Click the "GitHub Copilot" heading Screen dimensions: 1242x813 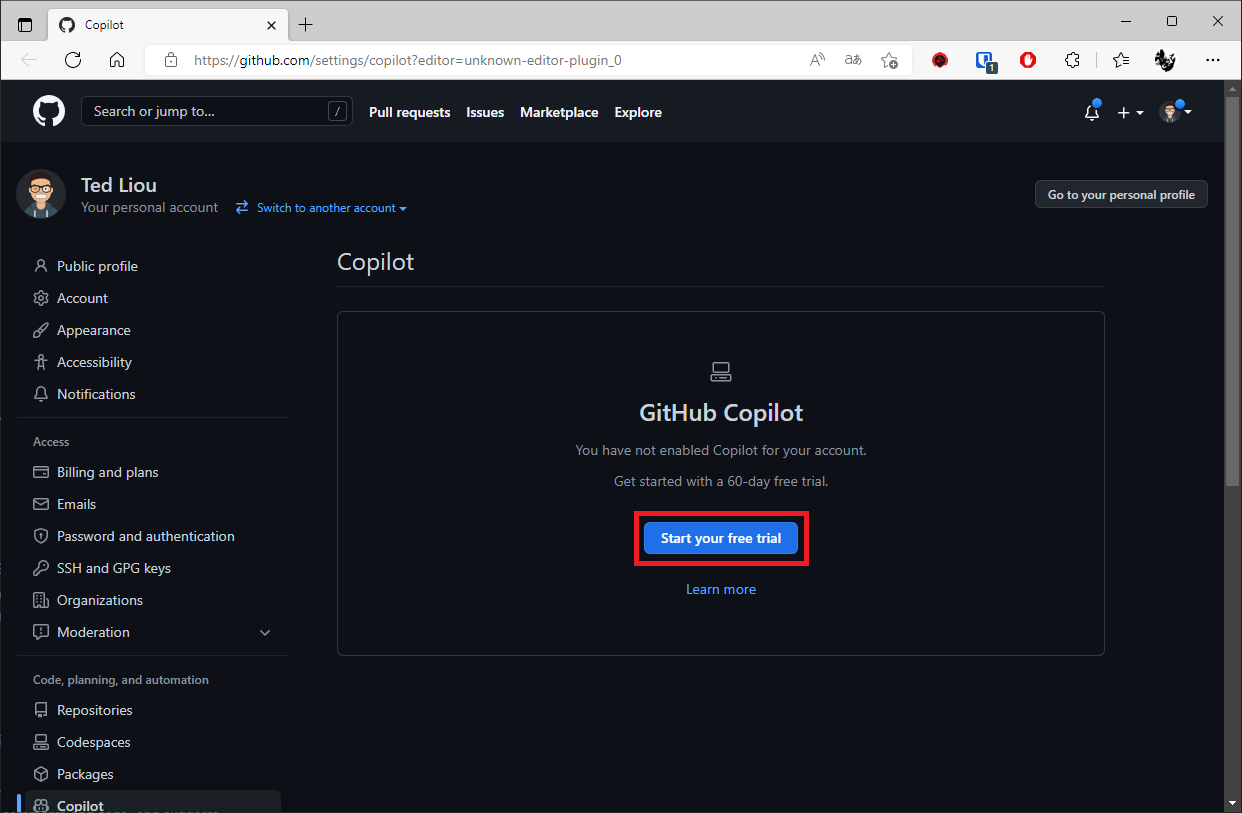pos(721,412)
